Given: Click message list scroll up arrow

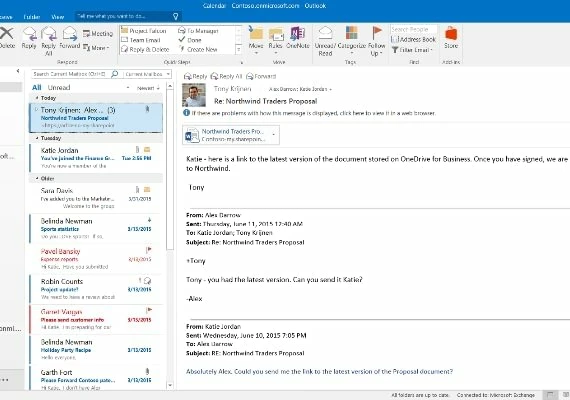Looking at the screenshot, I should click(x=170, y=86).
